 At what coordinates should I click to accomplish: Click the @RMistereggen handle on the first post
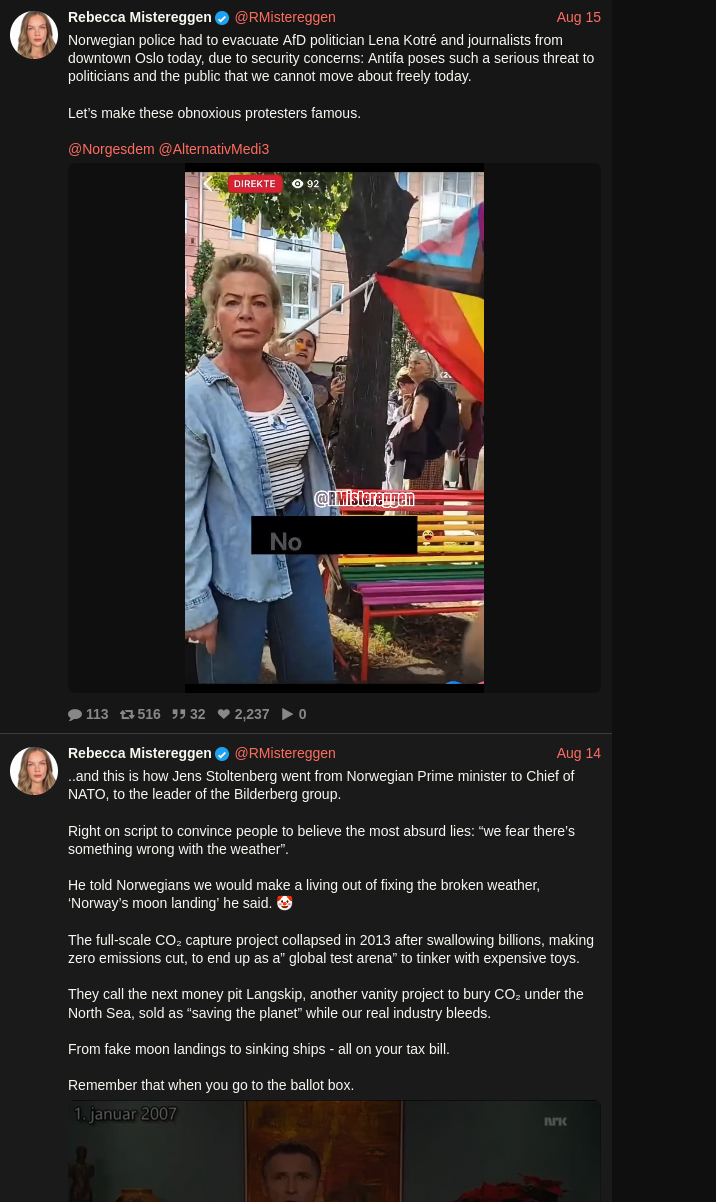point(285,17)
